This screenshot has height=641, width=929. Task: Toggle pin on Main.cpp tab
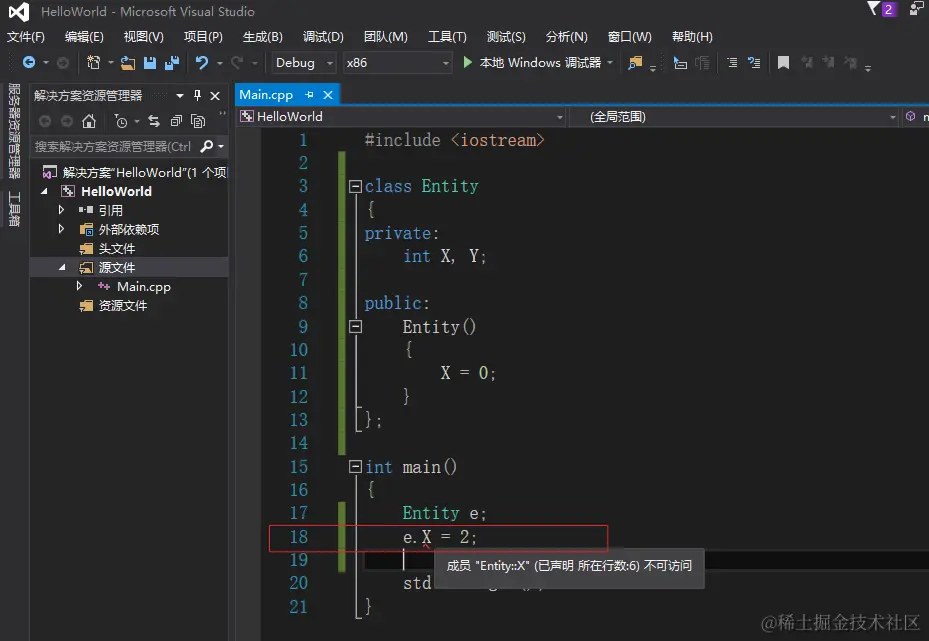click(x=310, y=94)
